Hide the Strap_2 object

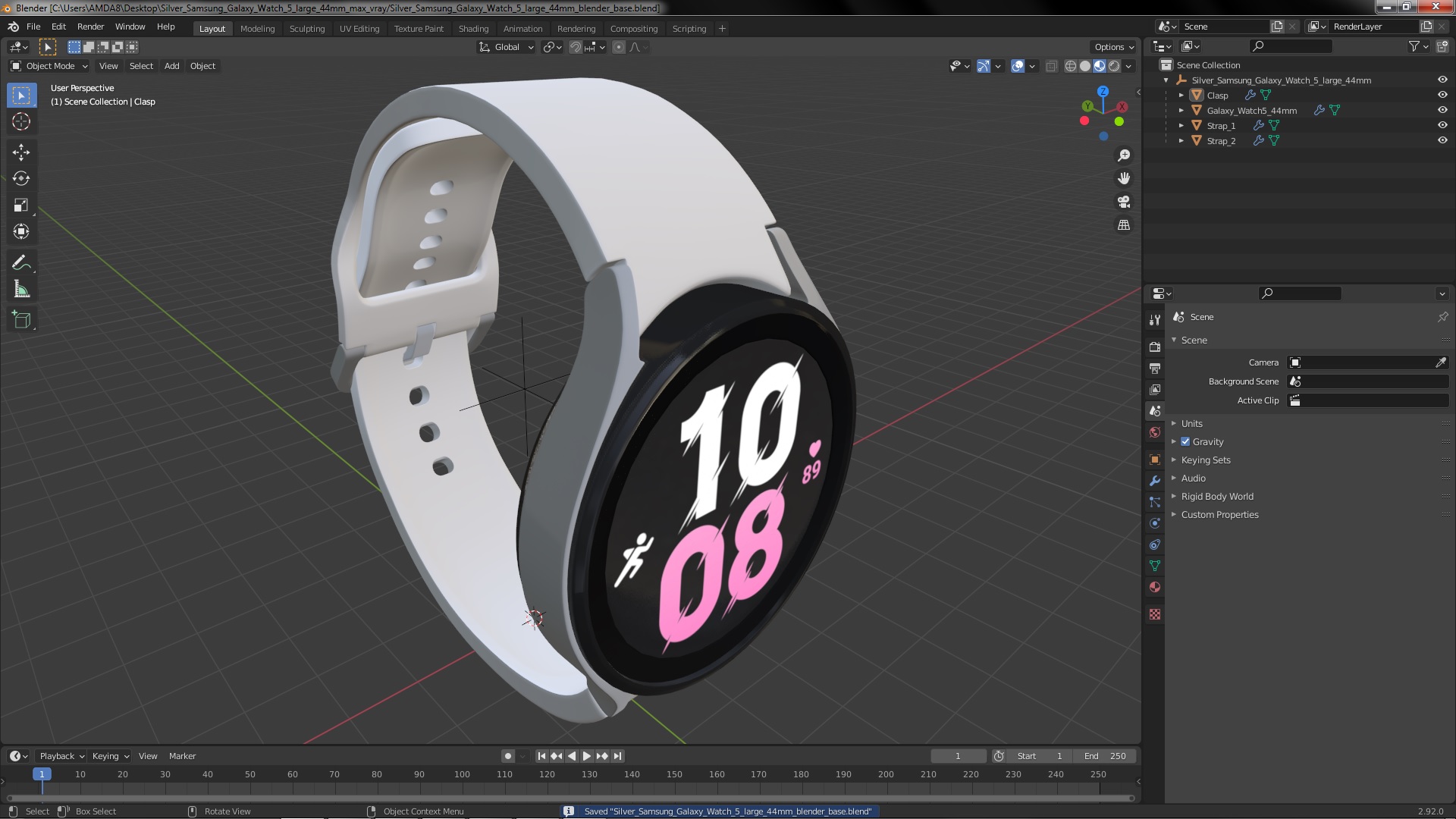(1442, 140)
